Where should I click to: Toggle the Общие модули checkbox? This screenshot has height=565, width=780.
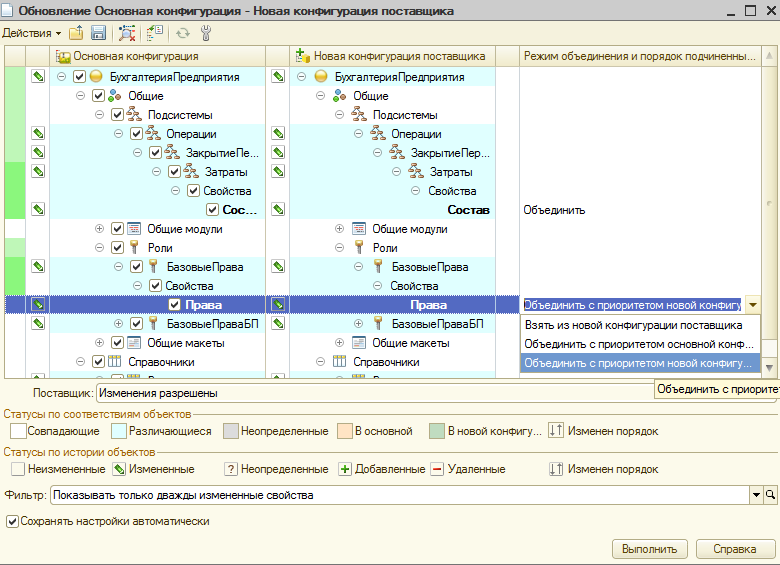point(117,229)
